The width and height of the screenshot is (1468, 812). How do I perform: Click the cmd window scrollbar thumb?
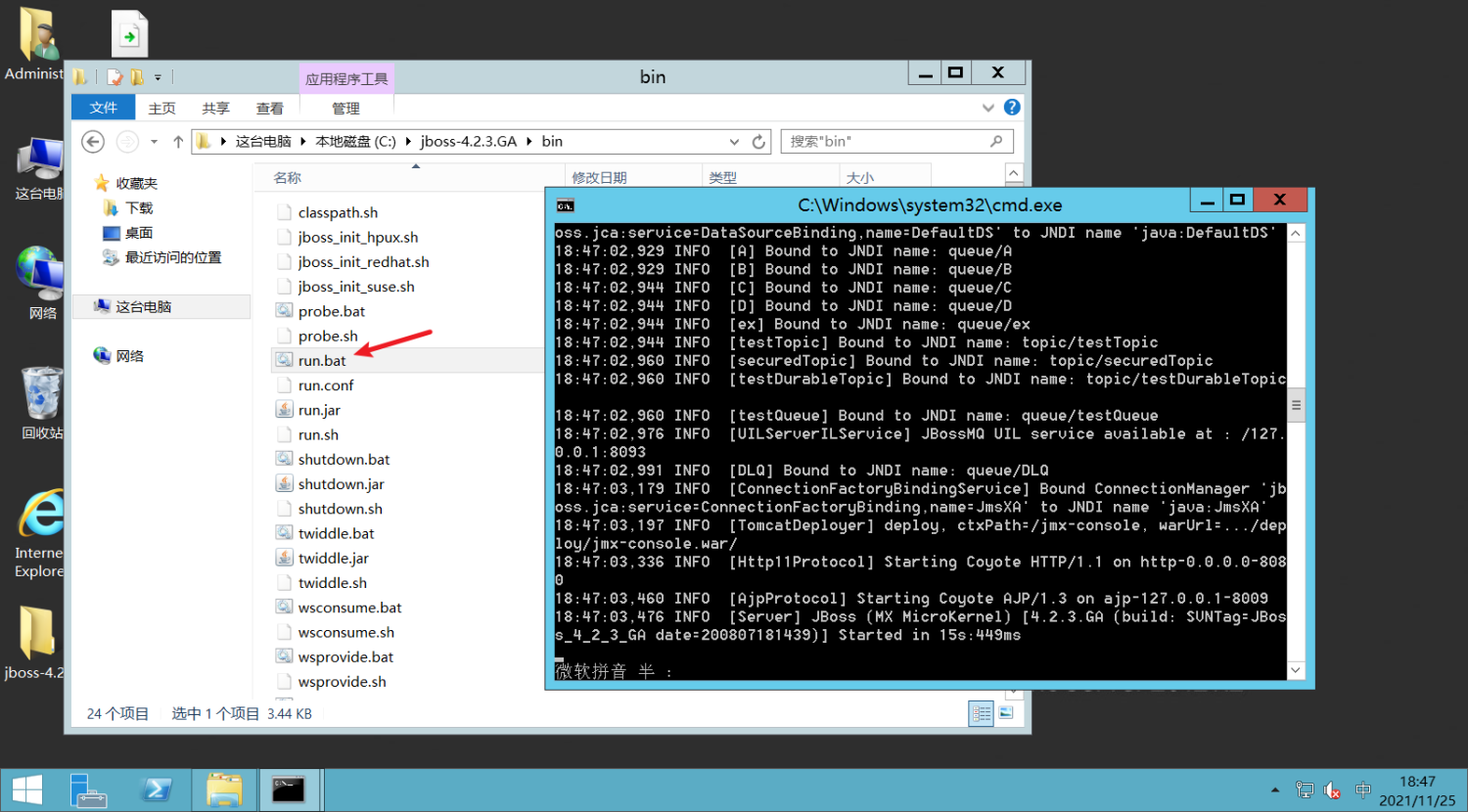point(1296,404)
